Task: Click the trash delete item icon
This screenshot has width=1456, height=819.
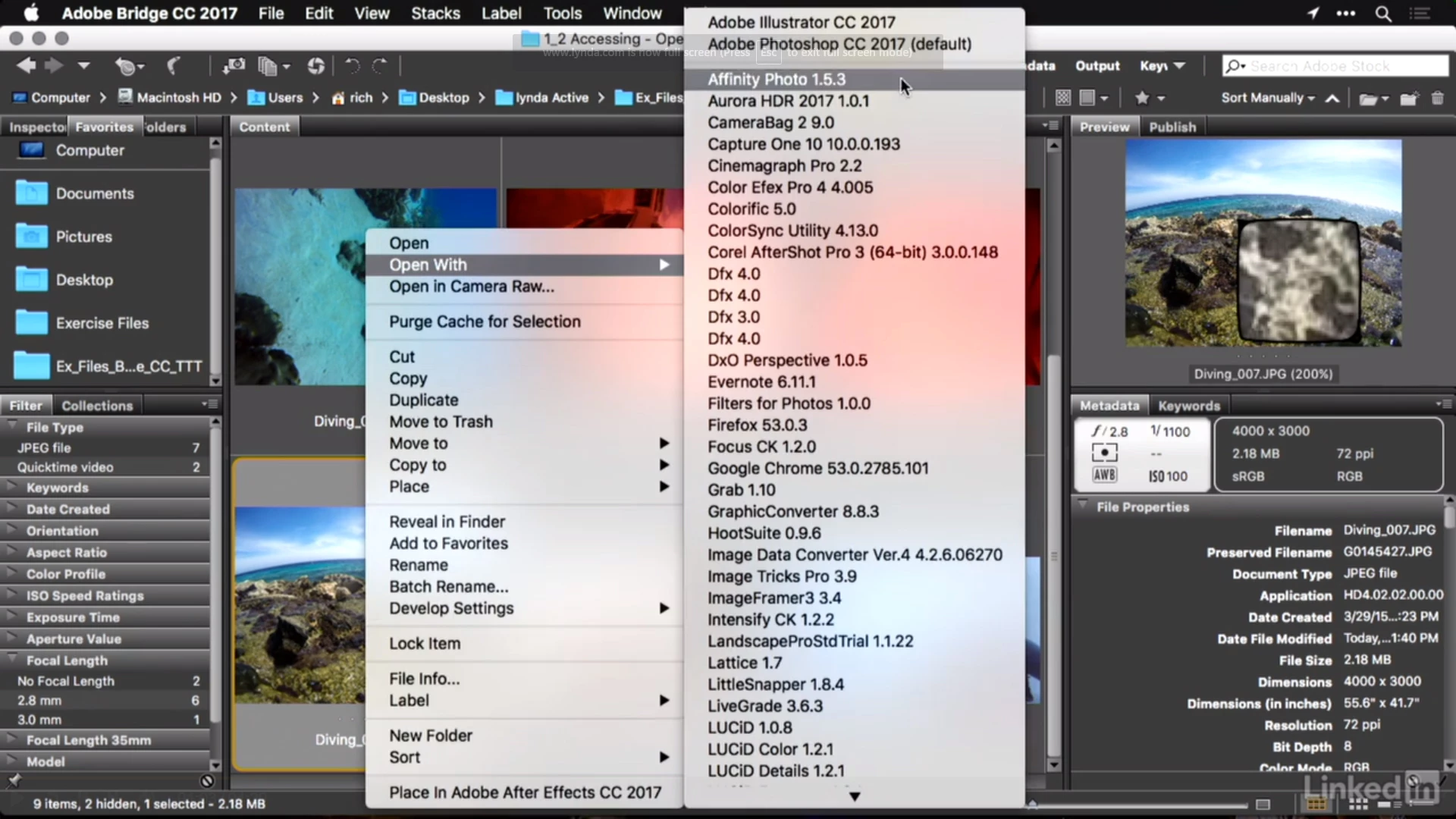Action: click(x=1437, y=98)
